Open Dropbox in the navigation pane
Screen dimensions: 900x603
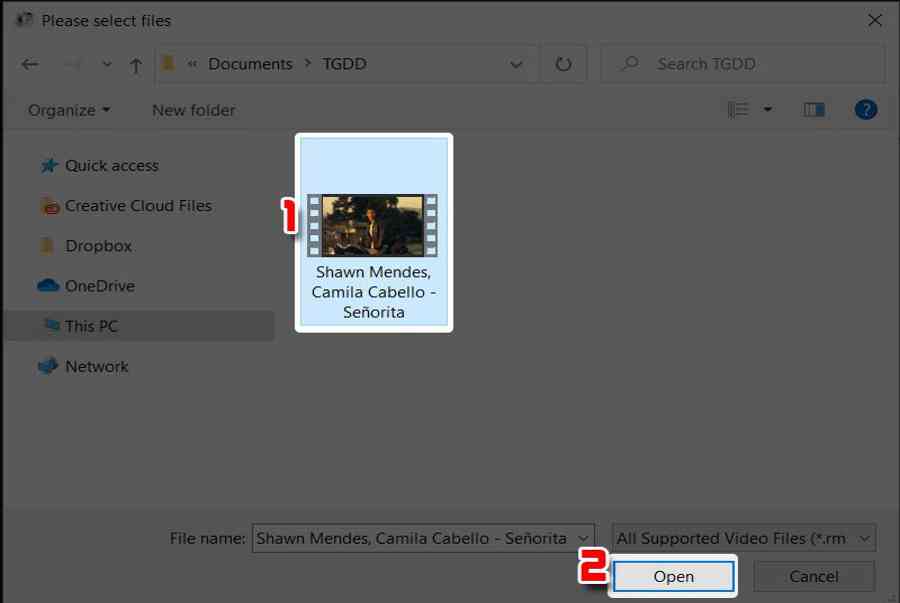point(98,246)
